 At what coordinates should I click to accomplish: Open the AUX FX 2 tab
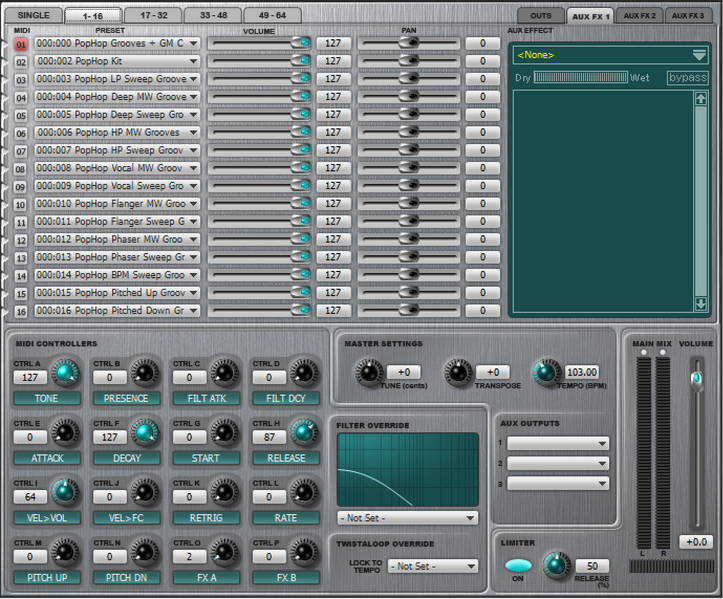tap(640, 15)
